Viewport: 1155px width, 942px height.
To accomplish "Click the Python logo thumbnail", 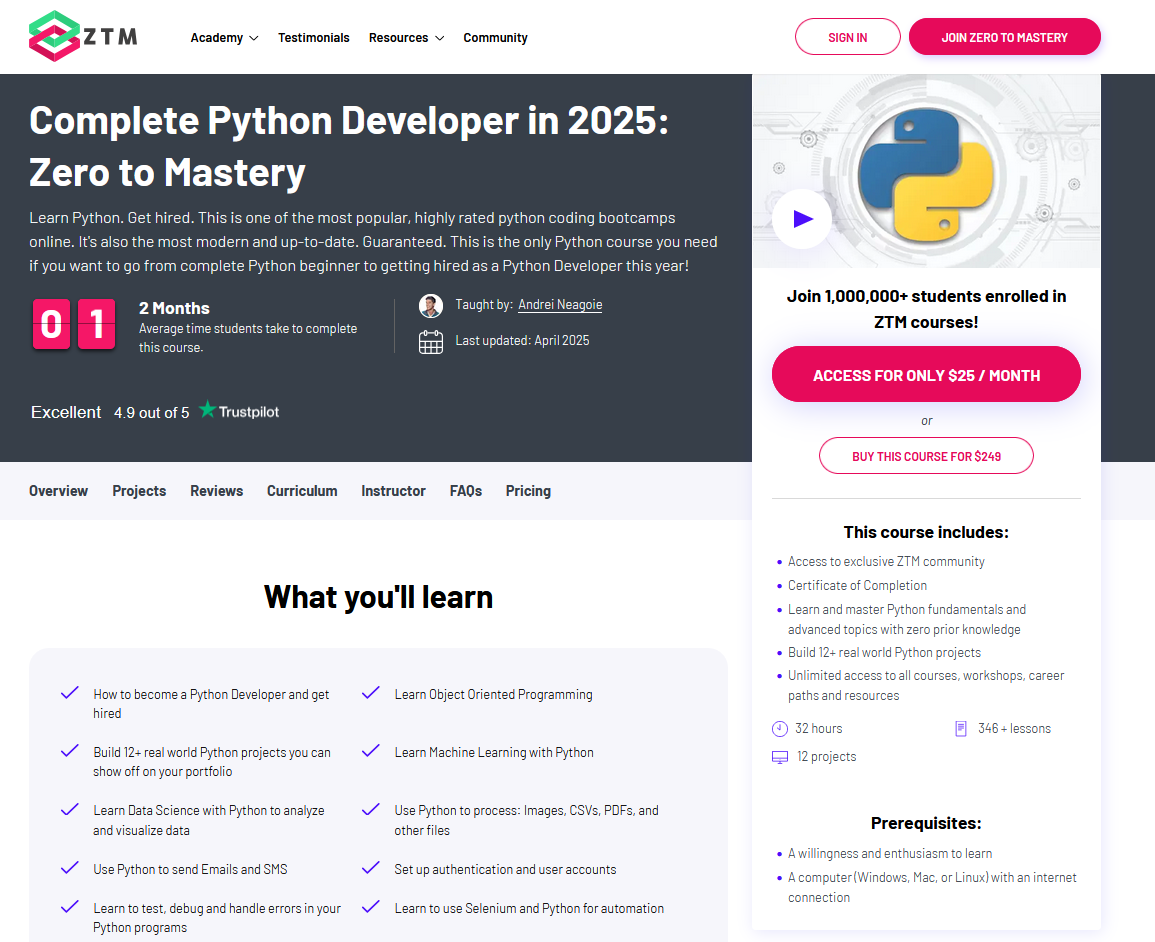I will coord(926,176).
